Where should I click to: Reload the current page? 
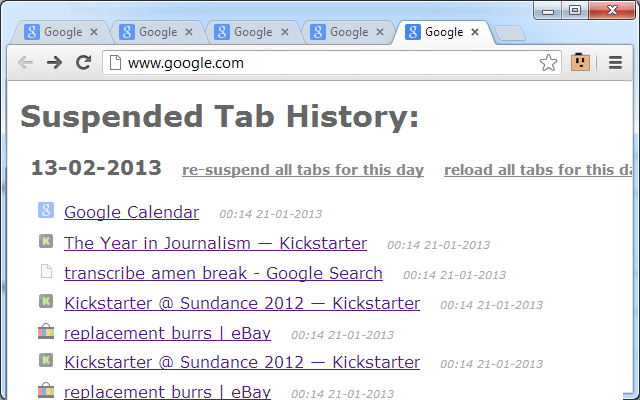click(84, 62)
